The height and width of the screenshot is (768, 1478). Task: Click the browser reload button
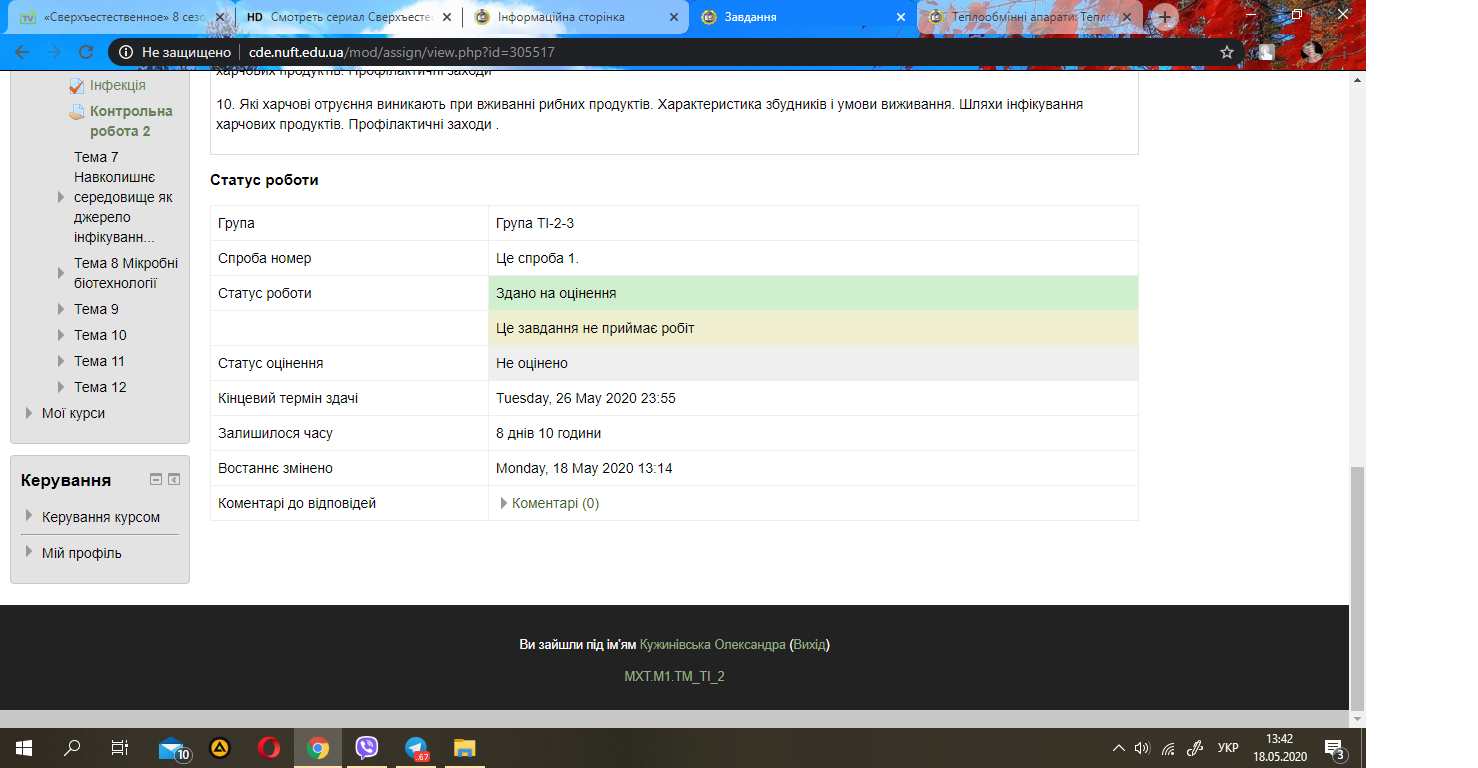86,52
